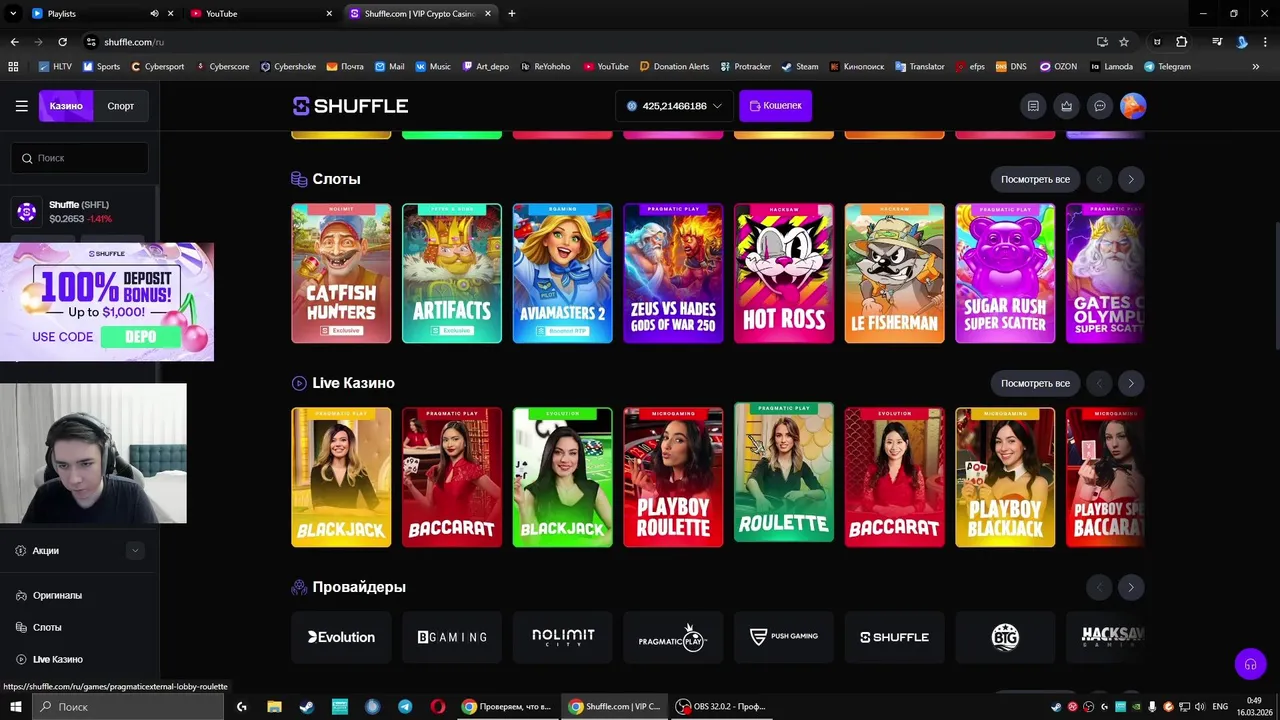
Task: Switch to the Спорт tab
Action: [121, 106]
